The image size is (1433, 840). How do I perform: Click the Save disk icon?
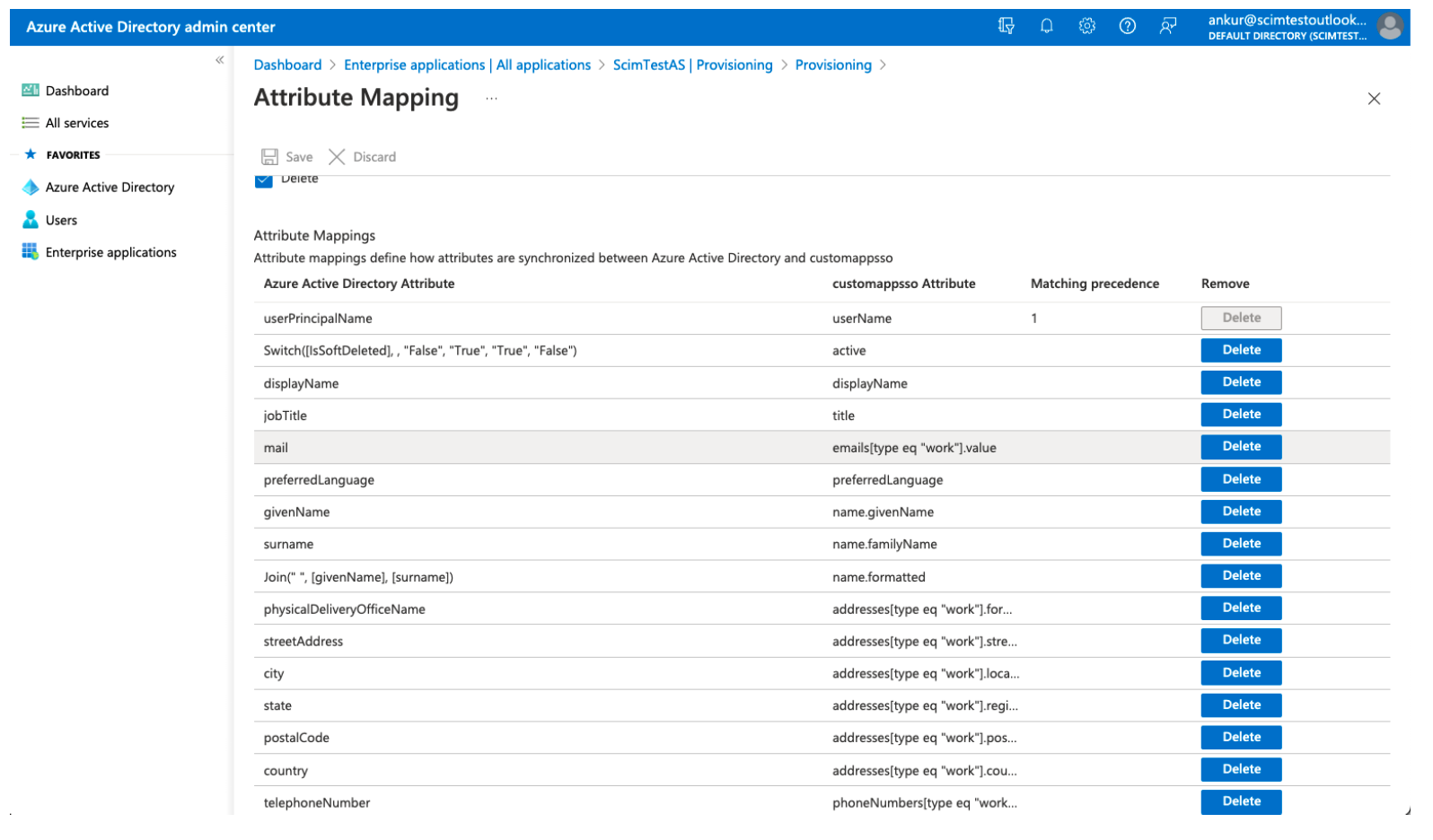coord(269,157)
